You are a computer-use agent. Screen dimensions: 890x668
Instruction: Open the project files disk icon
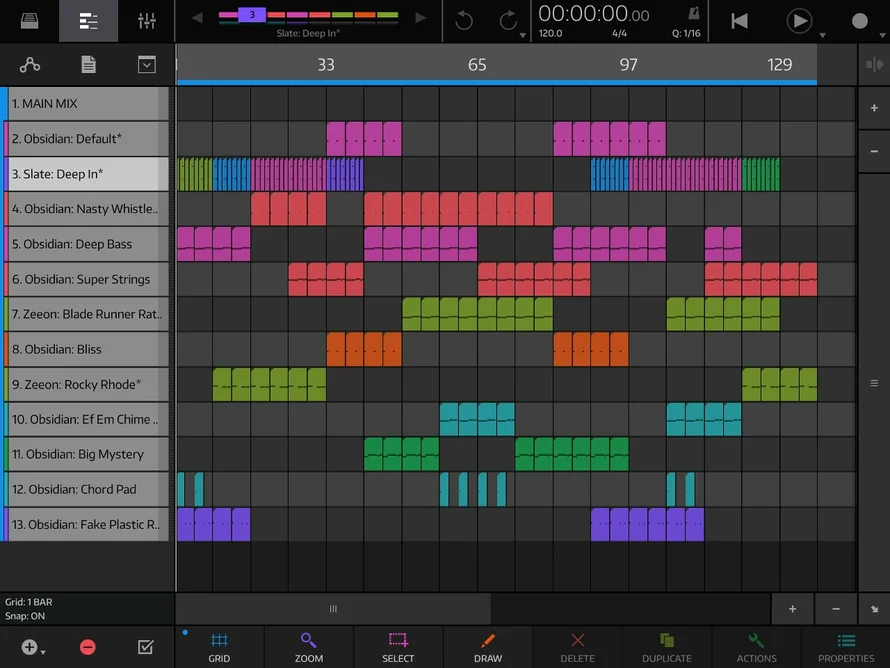click(x=29, y=21)
